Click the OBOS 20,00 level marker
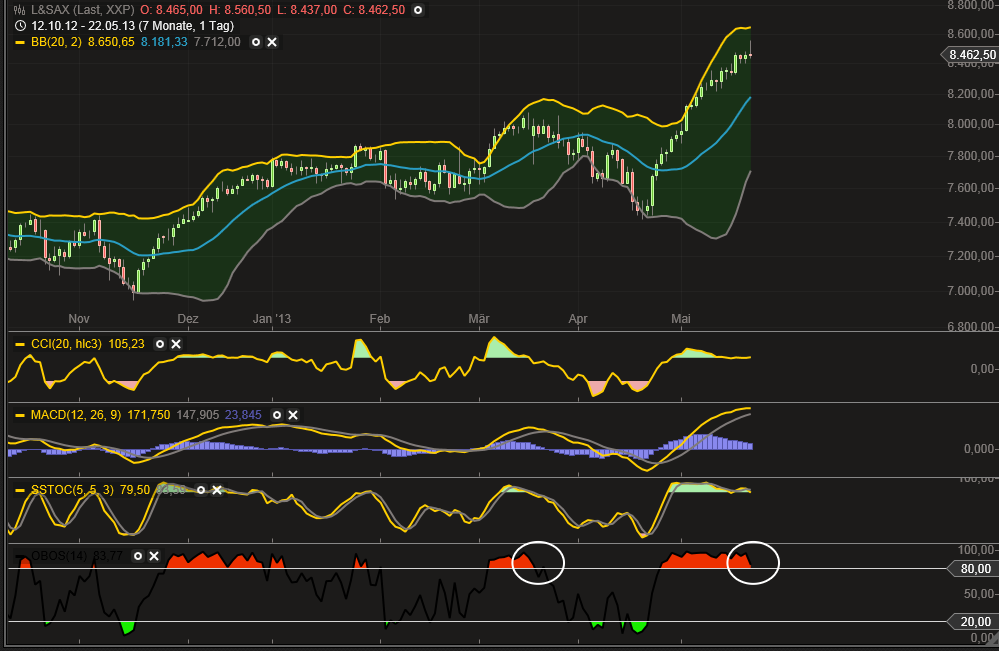 [973, 622]
